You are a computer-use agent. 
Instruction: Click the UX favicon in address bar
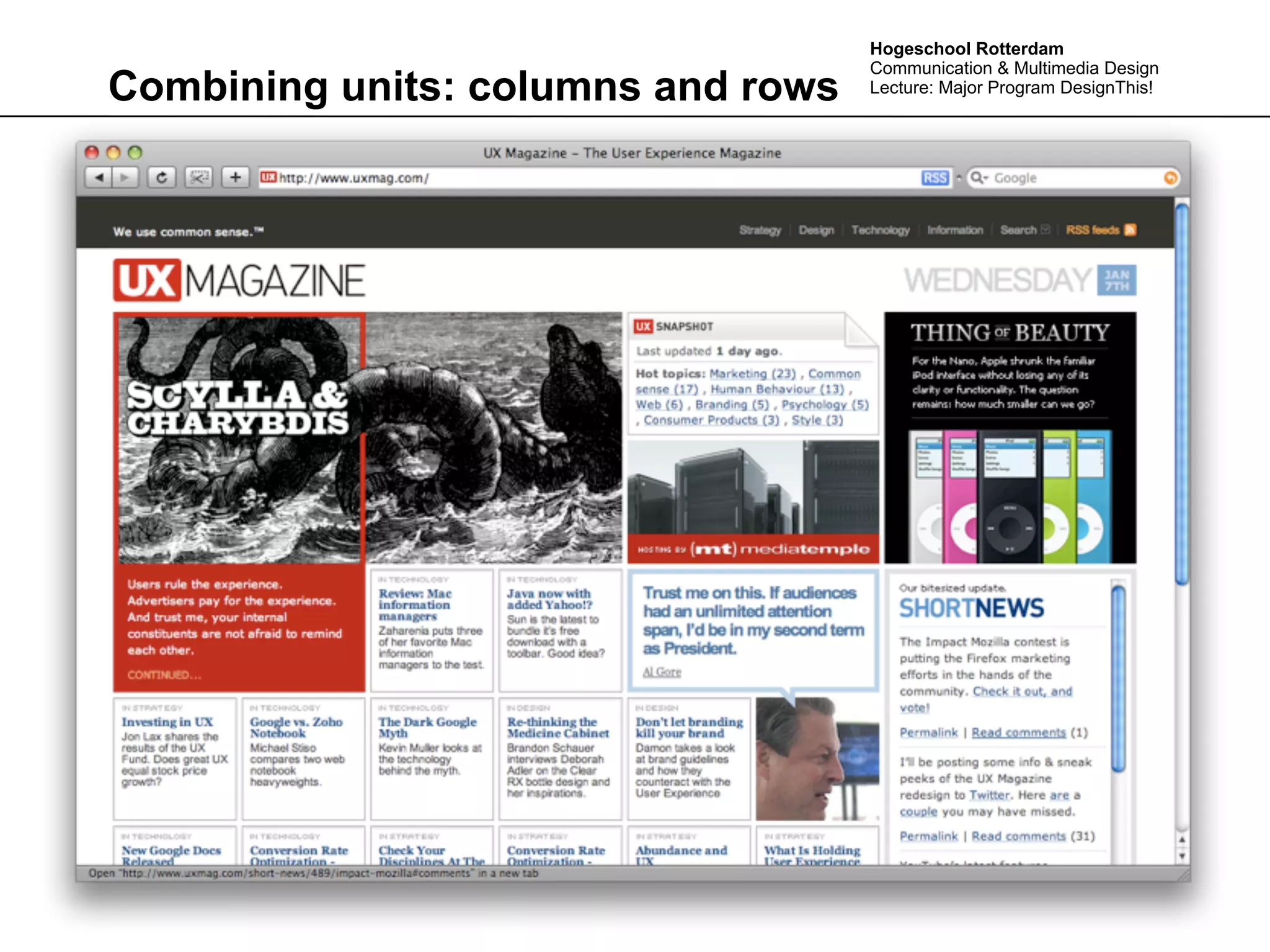268,178
